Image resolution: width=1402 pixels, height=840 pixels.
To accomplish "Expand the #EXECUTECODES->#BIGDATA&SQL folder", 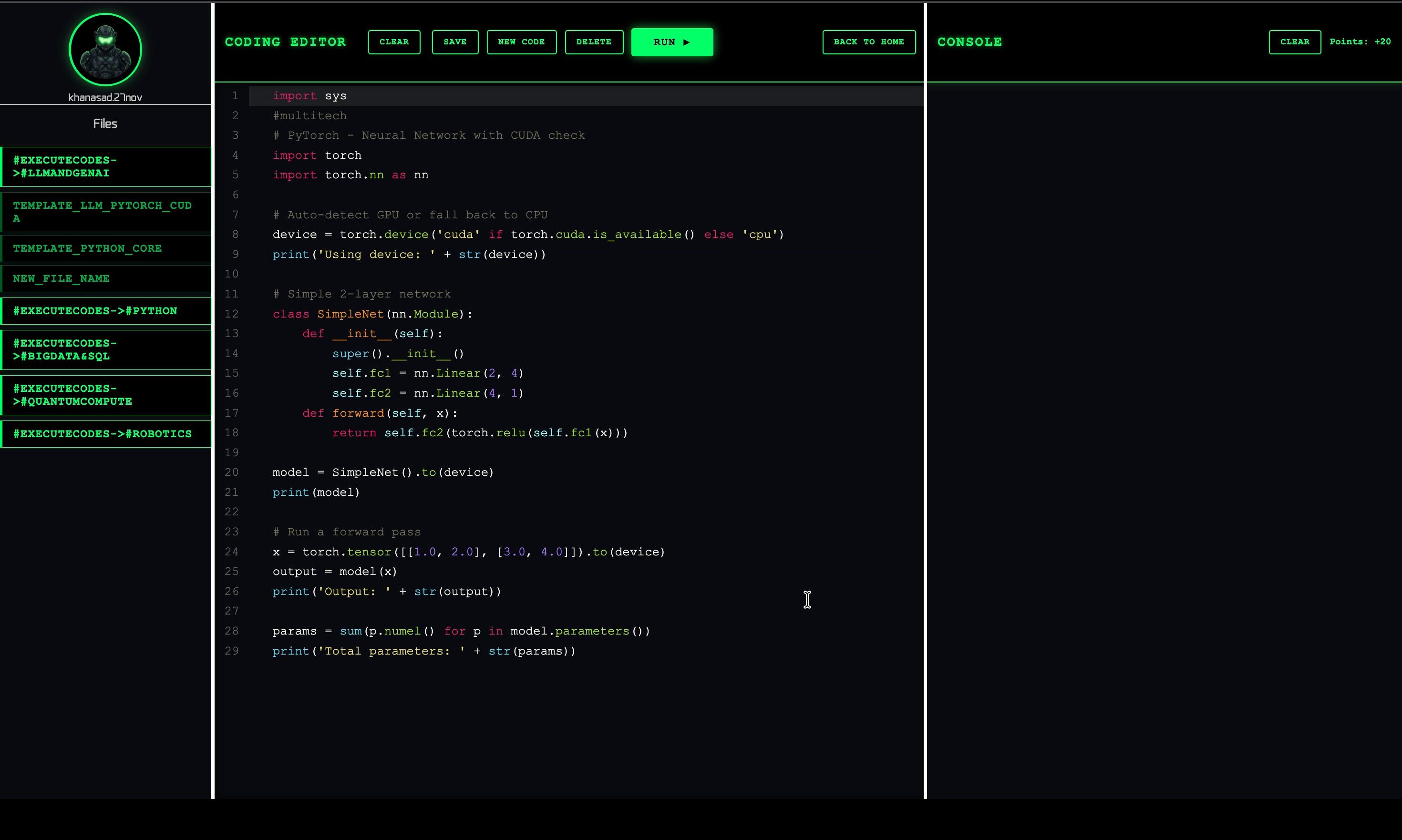I will [x=106, y=350].
